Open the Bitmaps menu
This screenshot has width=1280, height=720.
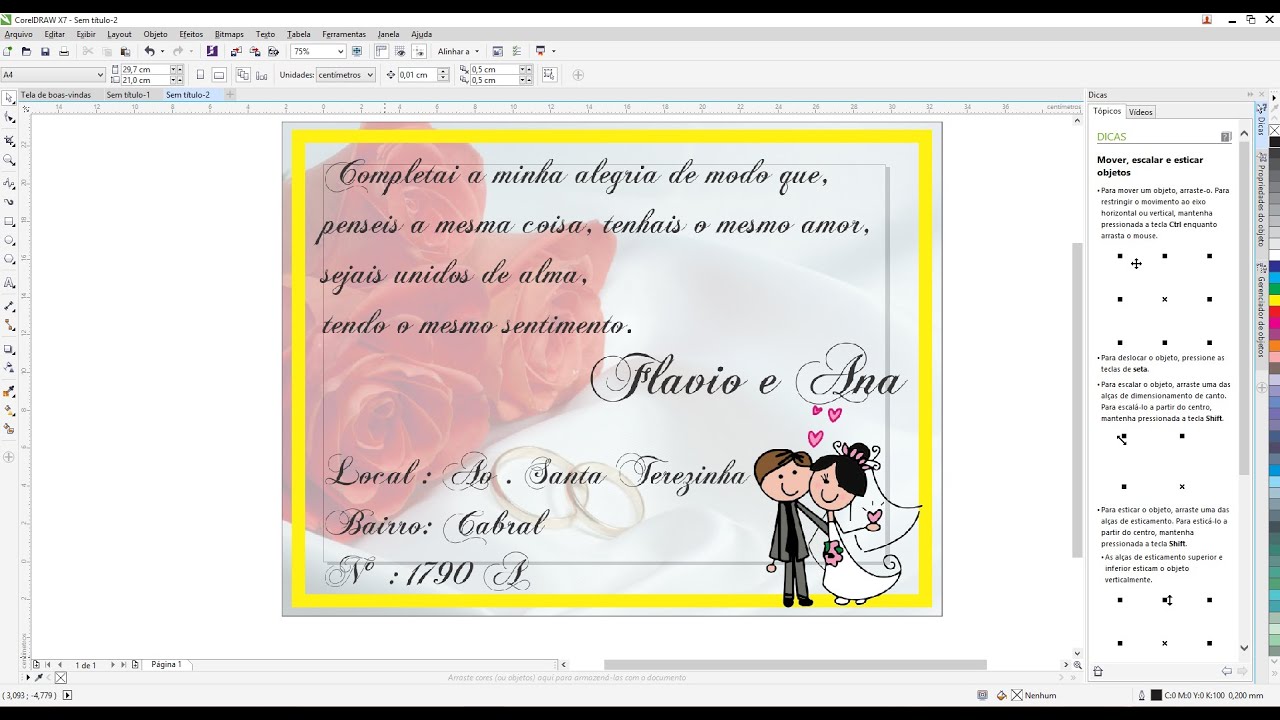click(x=229, y=34)
